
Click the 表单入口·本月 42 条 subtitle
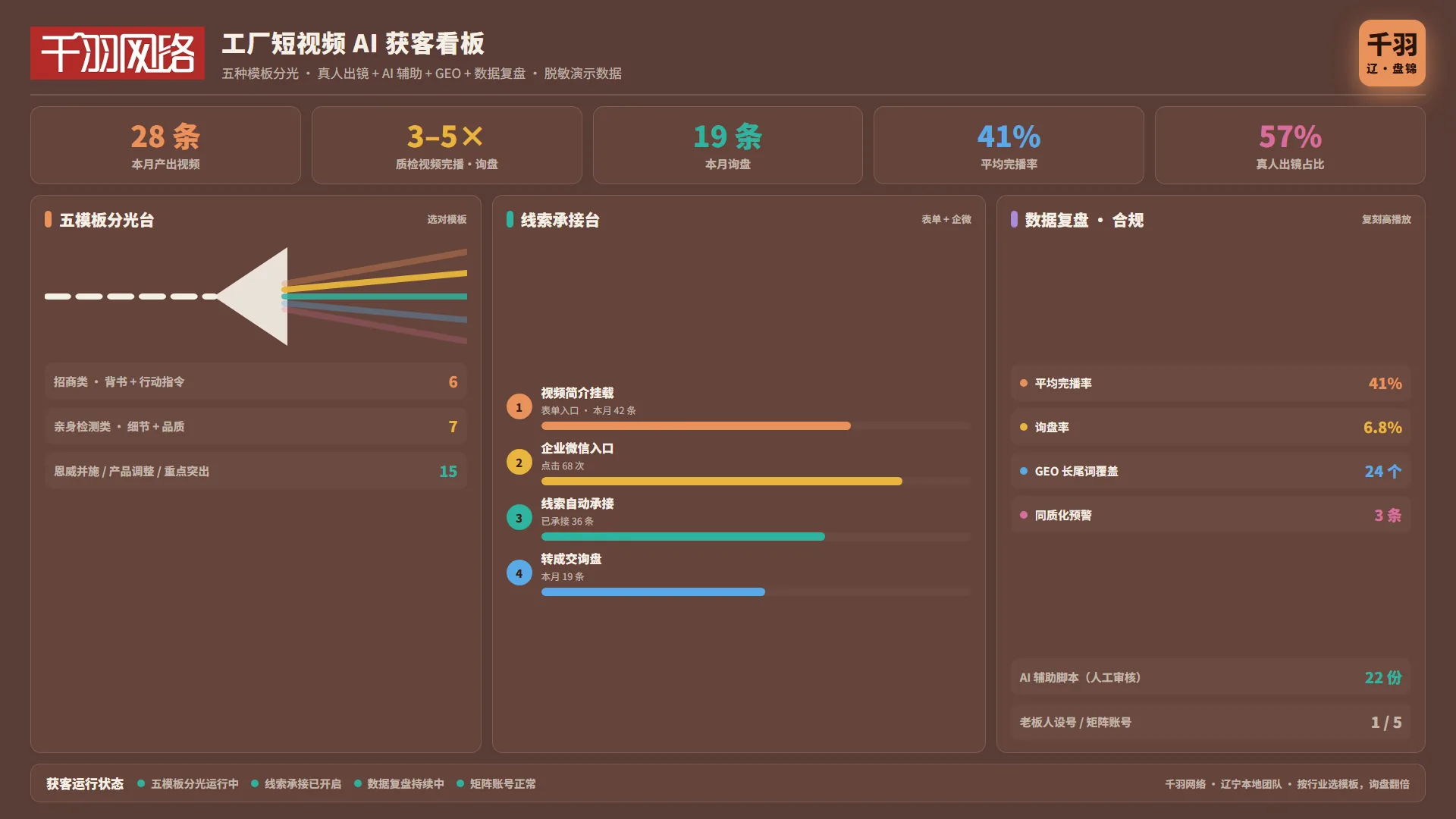point(588,410)
